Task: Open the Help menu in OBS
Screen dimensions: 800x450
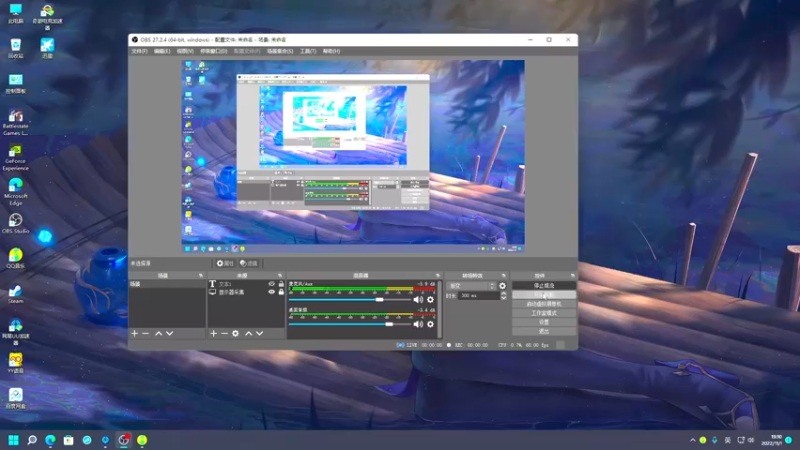Action: (331, 51)
